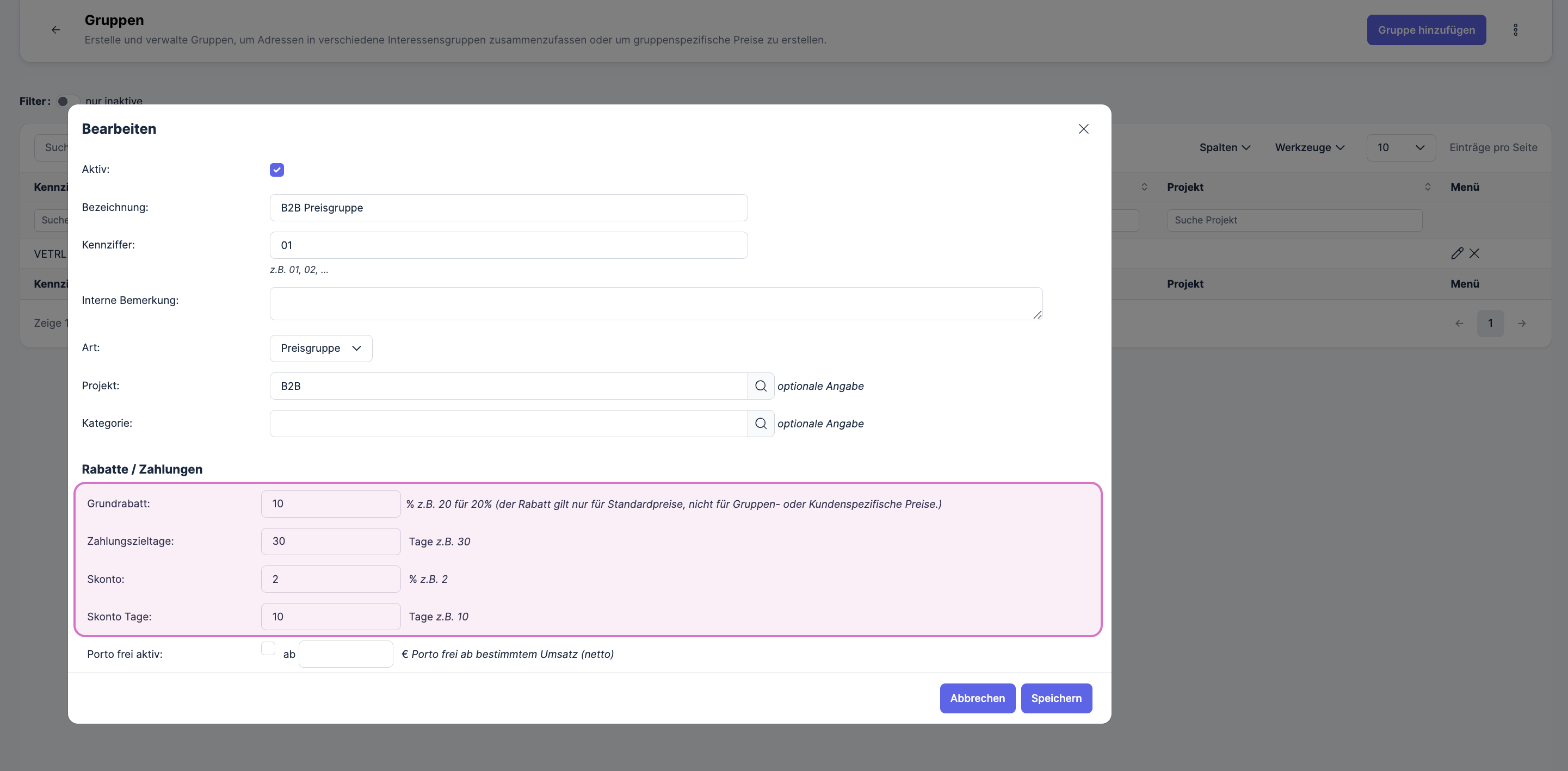Click the pencil edit icon in the Menü column
Screen dimensions: 1568x771
(x=1456, y=253)
